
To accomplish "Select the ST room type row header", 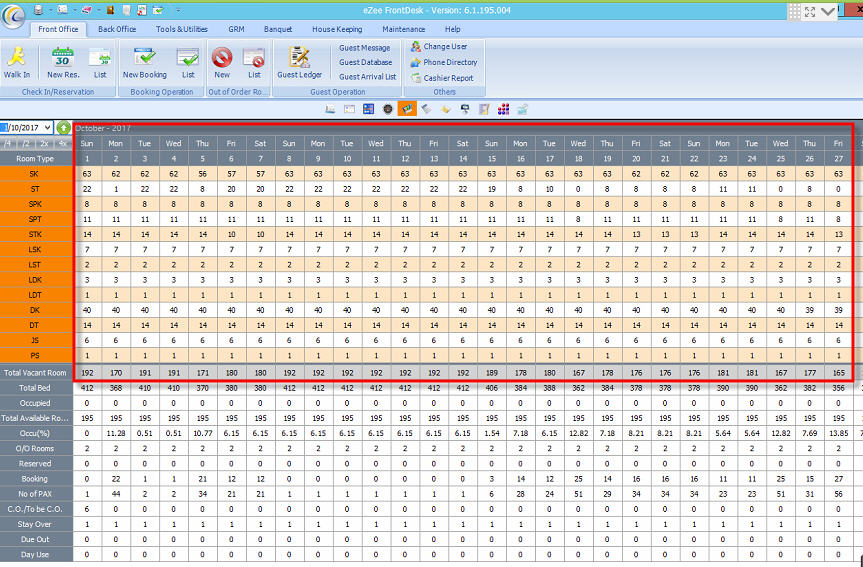I will (36, 189).
